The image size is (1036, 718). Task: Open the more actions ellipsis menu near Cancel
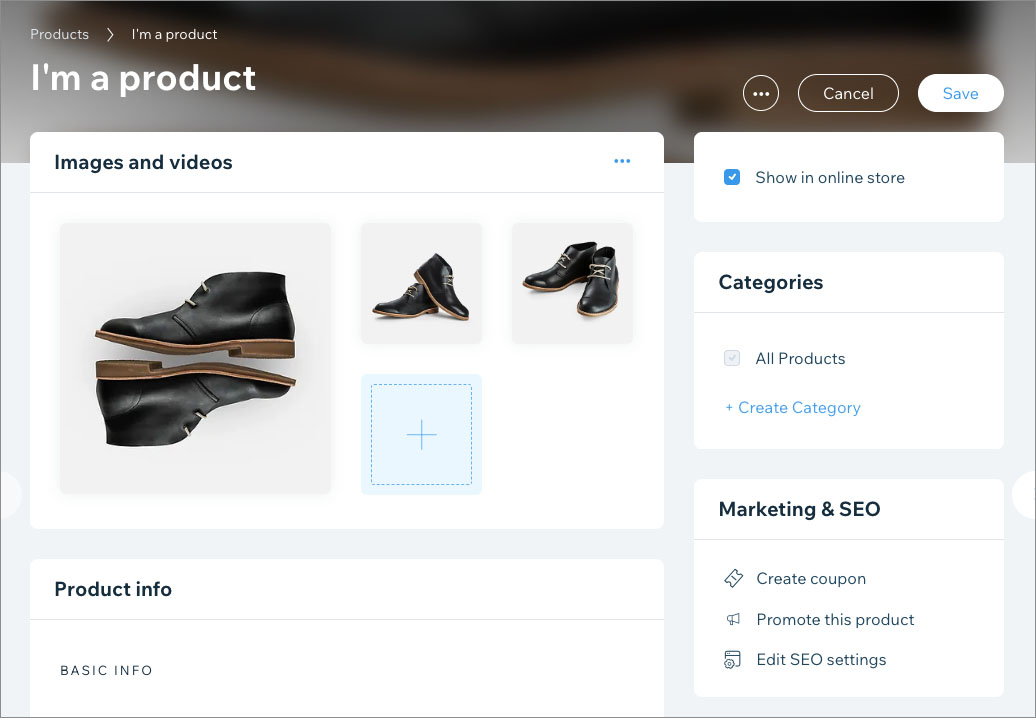click(761, 93)
